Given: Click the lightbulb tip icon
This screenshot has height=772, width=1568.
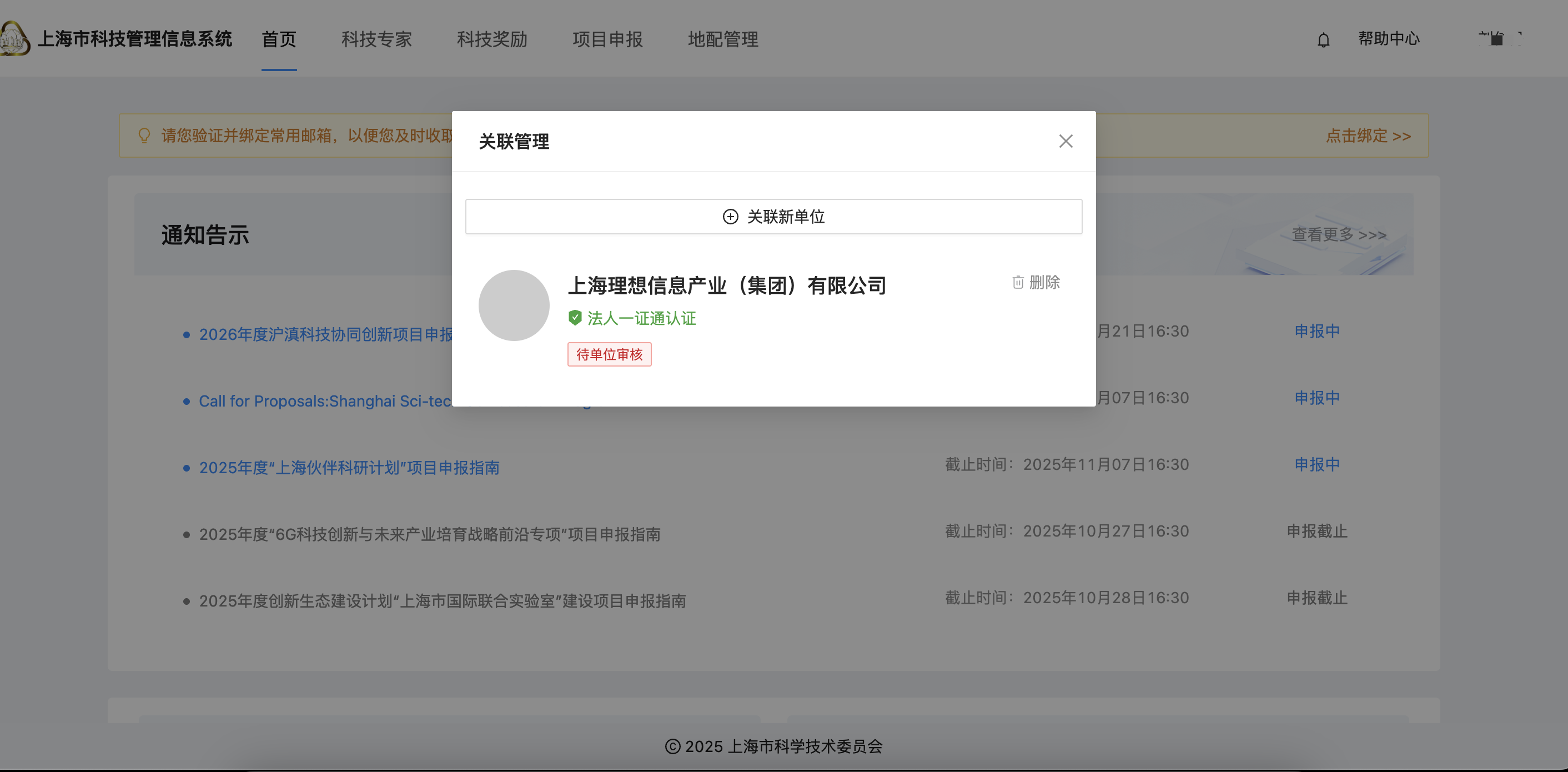Looking at the screenshot, I should [x=144, y=135].
